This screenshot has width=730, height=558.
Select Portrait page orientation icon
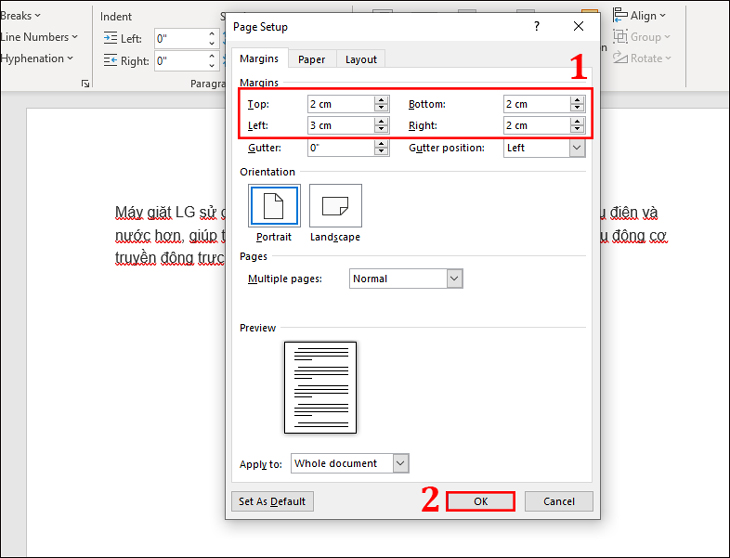[x=273, y=206]
